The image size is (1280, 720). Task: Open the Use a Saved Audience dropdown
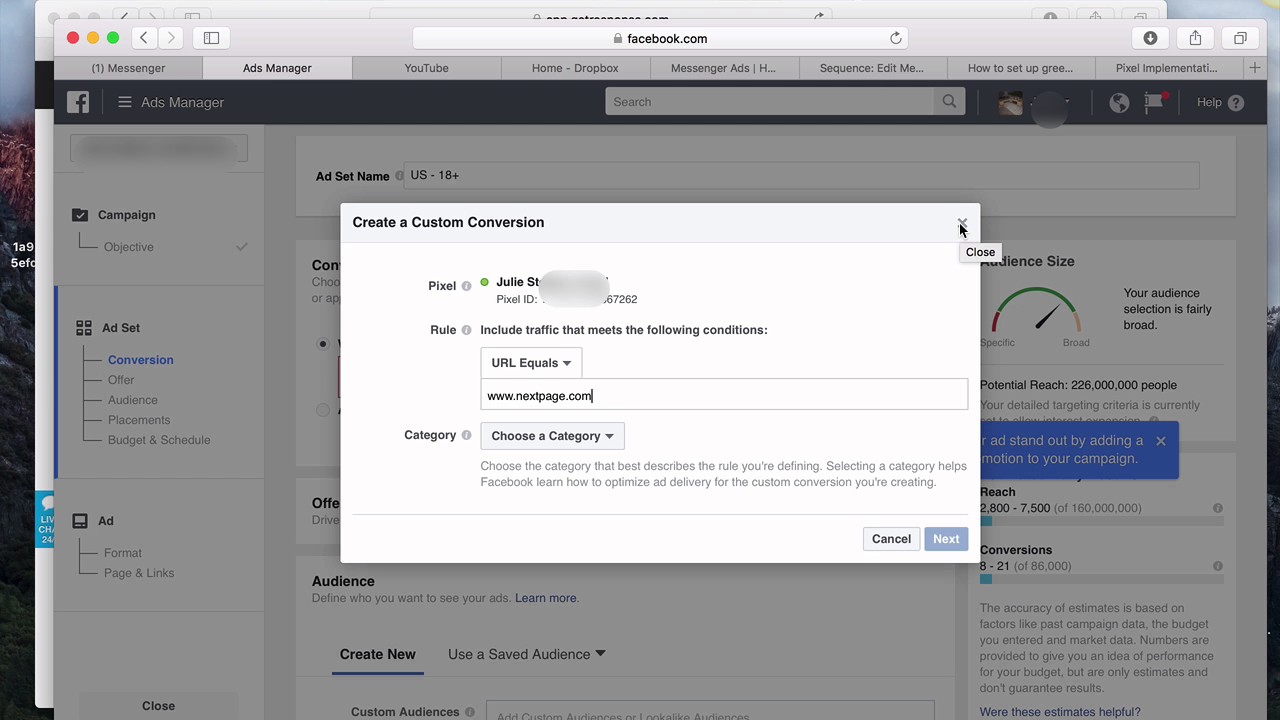pyautogui.click(x=527, y=654)
